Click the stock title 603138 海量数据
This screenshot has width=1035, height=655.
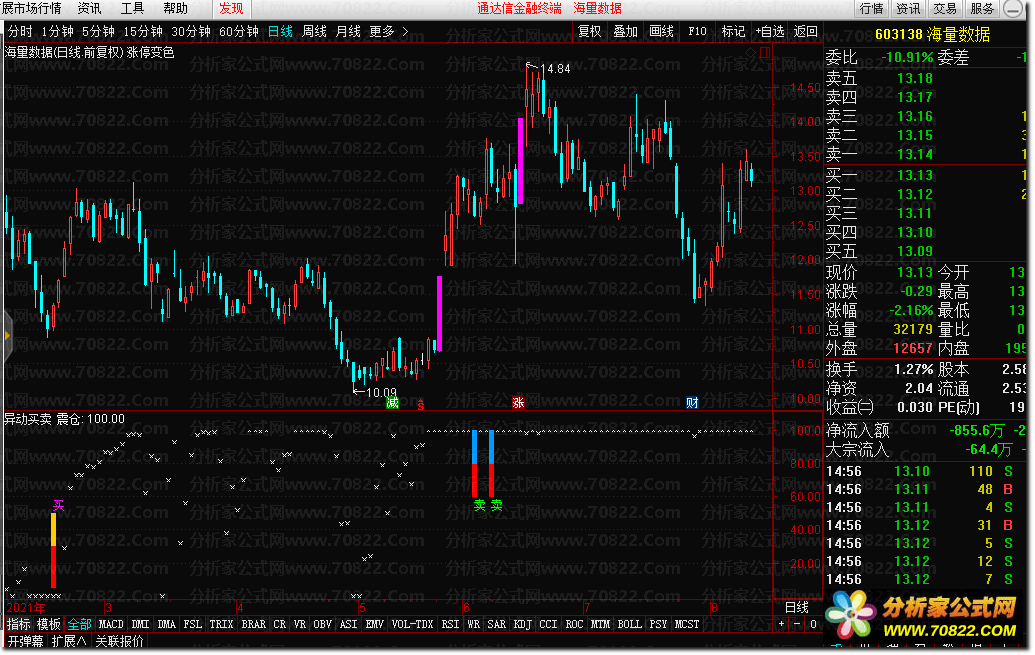[x=932, y=34]
